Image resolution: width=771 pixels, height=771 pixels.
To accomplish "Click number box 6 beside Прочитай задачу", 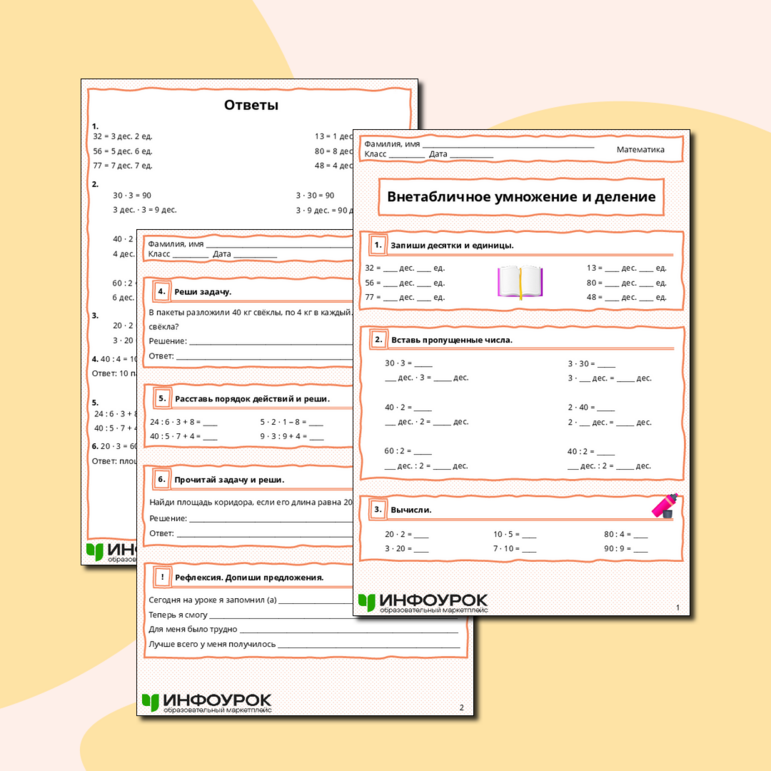I will 161,479.
